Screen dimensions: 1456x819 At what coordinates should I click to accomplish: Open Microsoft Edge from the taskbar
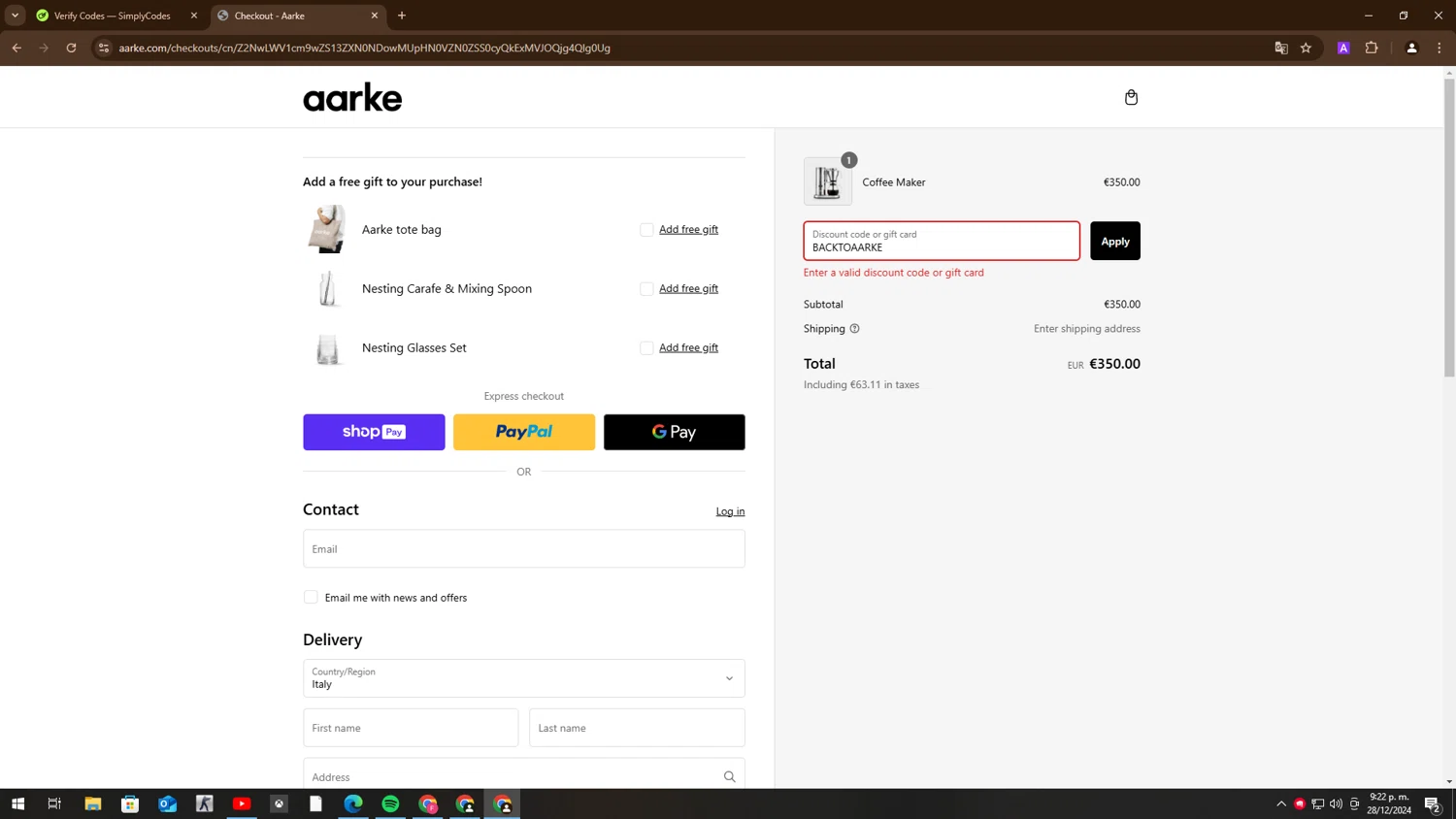[353, 803]
